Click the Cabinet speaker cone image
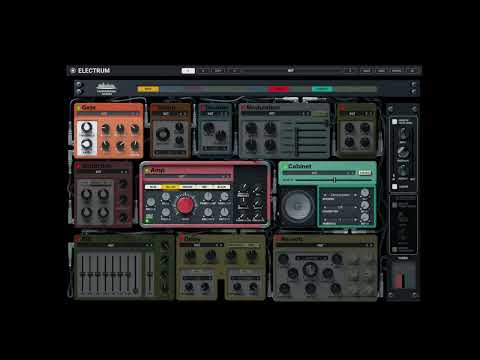480x360 pixels. (298, 206)
